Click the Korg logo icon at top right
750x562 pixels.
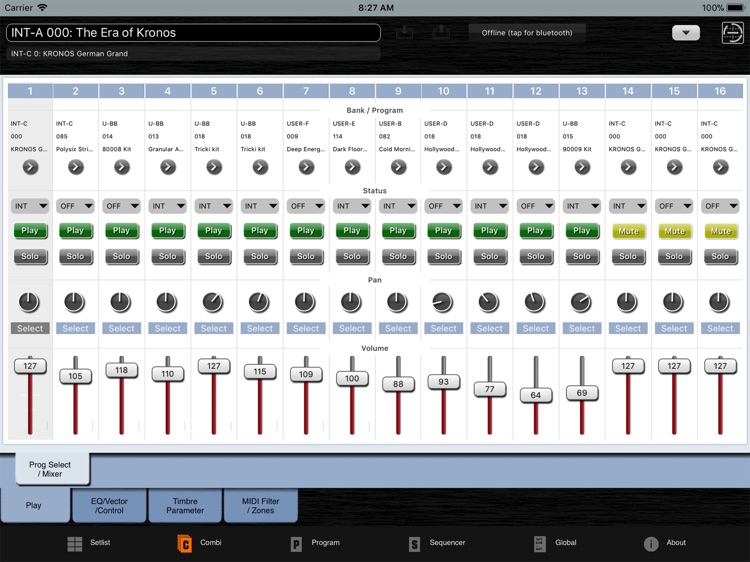[732, 33]
